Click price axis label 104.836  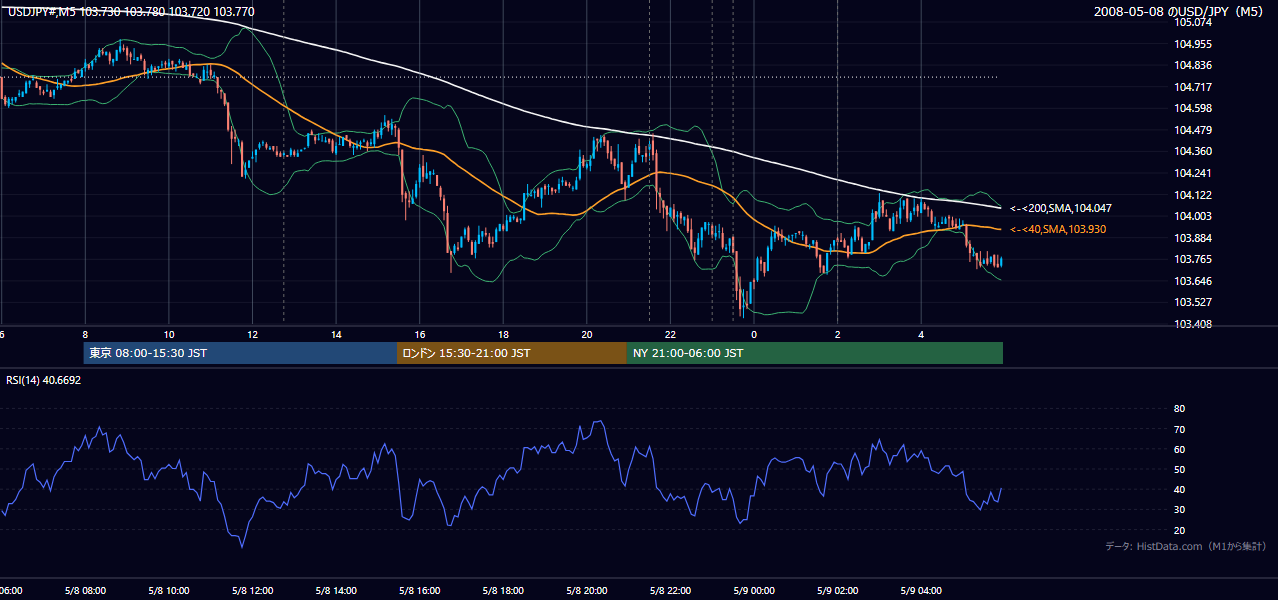point(1192,65)
